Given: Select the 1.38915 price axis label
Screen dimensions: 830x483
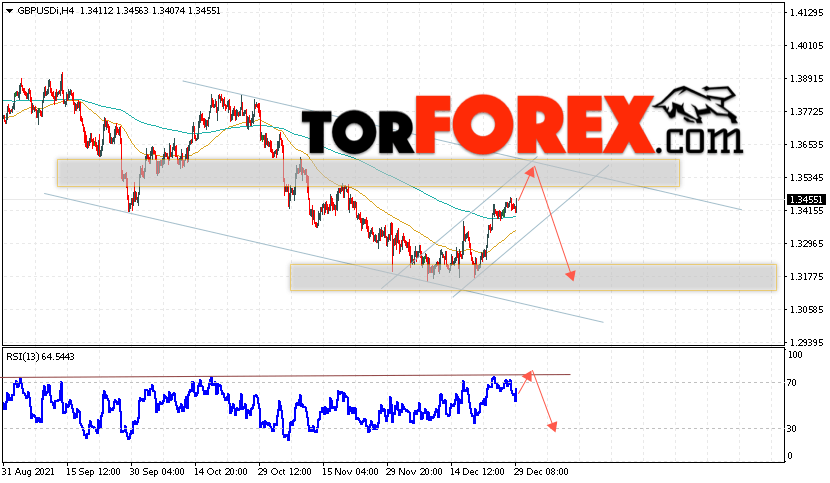Looking at the screenshot, I should point(806,78).
